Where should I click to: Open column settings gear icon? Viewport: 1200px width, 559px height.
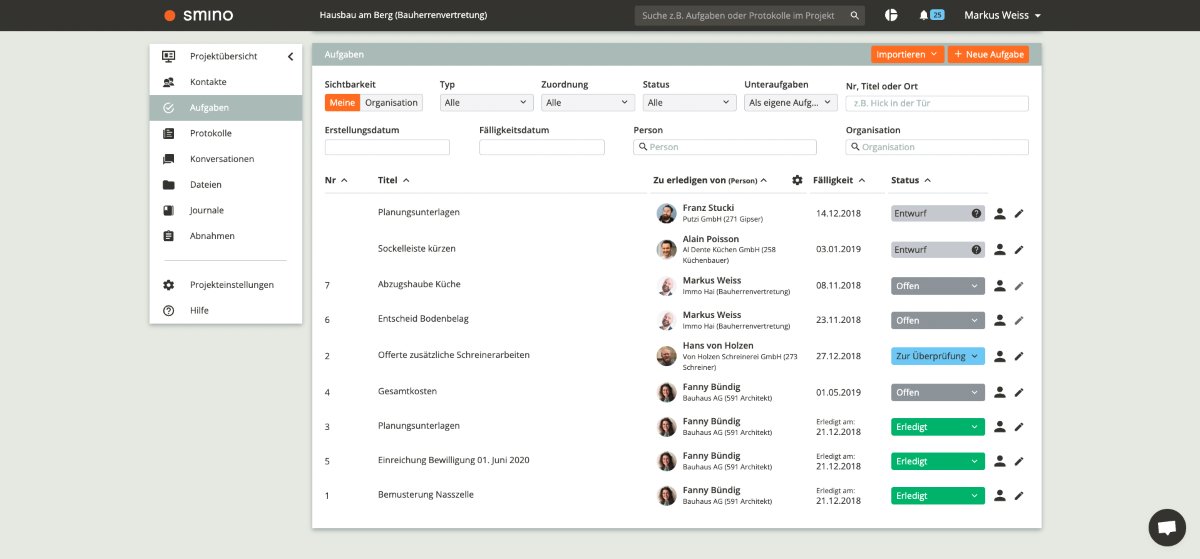(797, 180)
